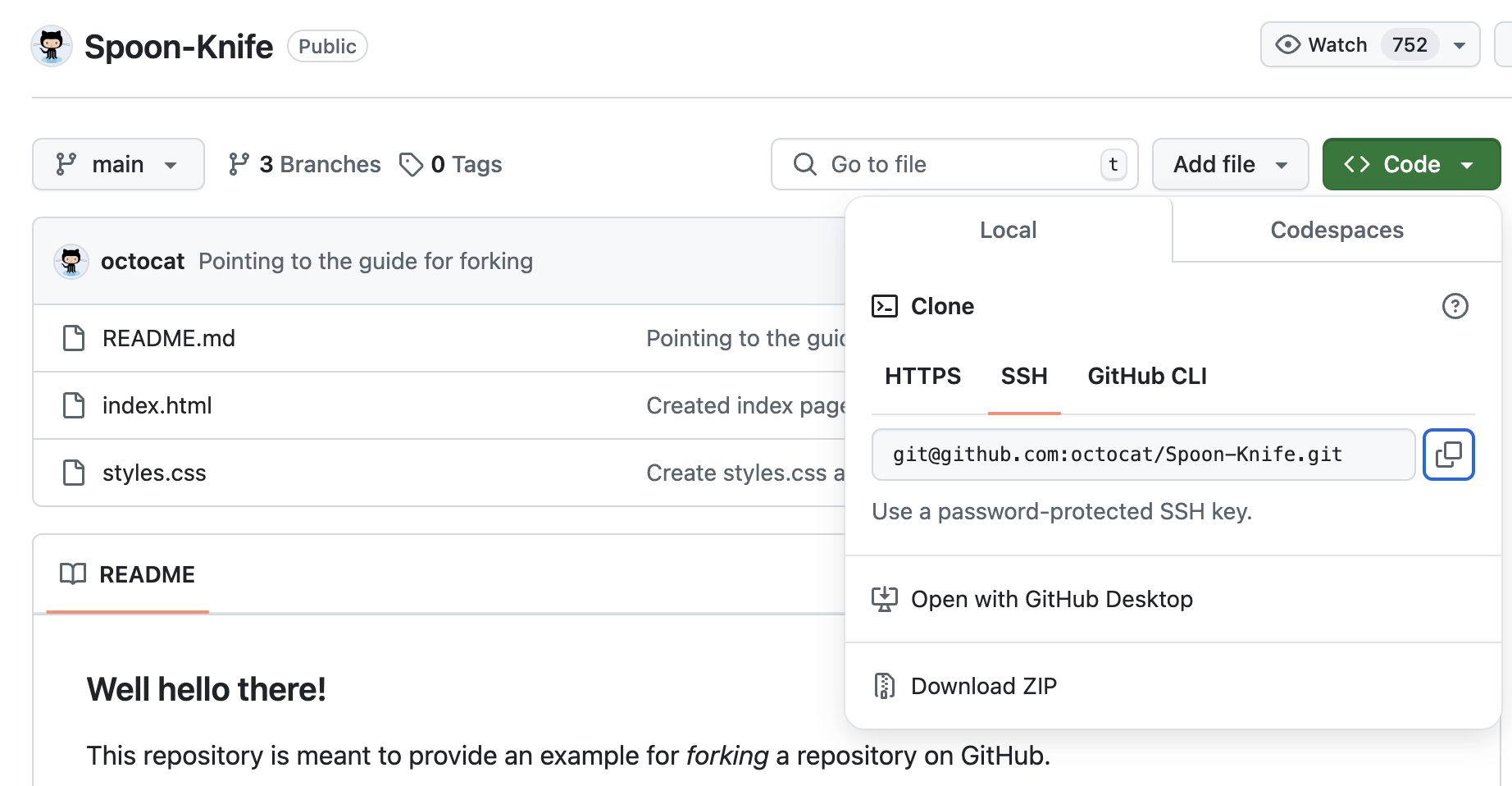The width and height of the screenshot is (1512, 786).
Task: Click the Watch eye icon
Action: pyautogui.click(x=1287, y=45)
